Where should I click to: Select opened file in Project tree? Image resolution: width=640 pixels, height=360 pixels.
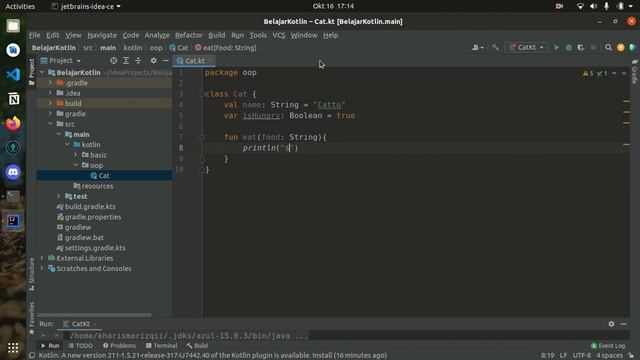click(x=114, y=60)
